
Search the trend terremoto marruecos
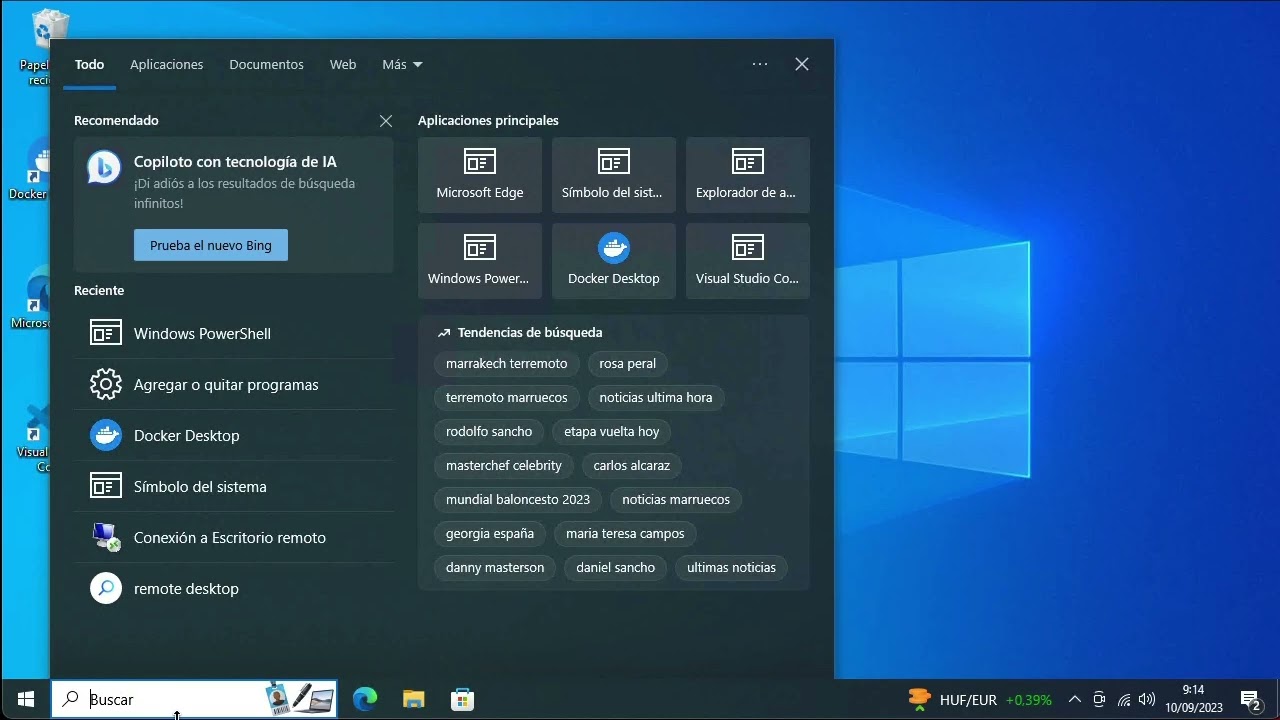tap(506, 397)
